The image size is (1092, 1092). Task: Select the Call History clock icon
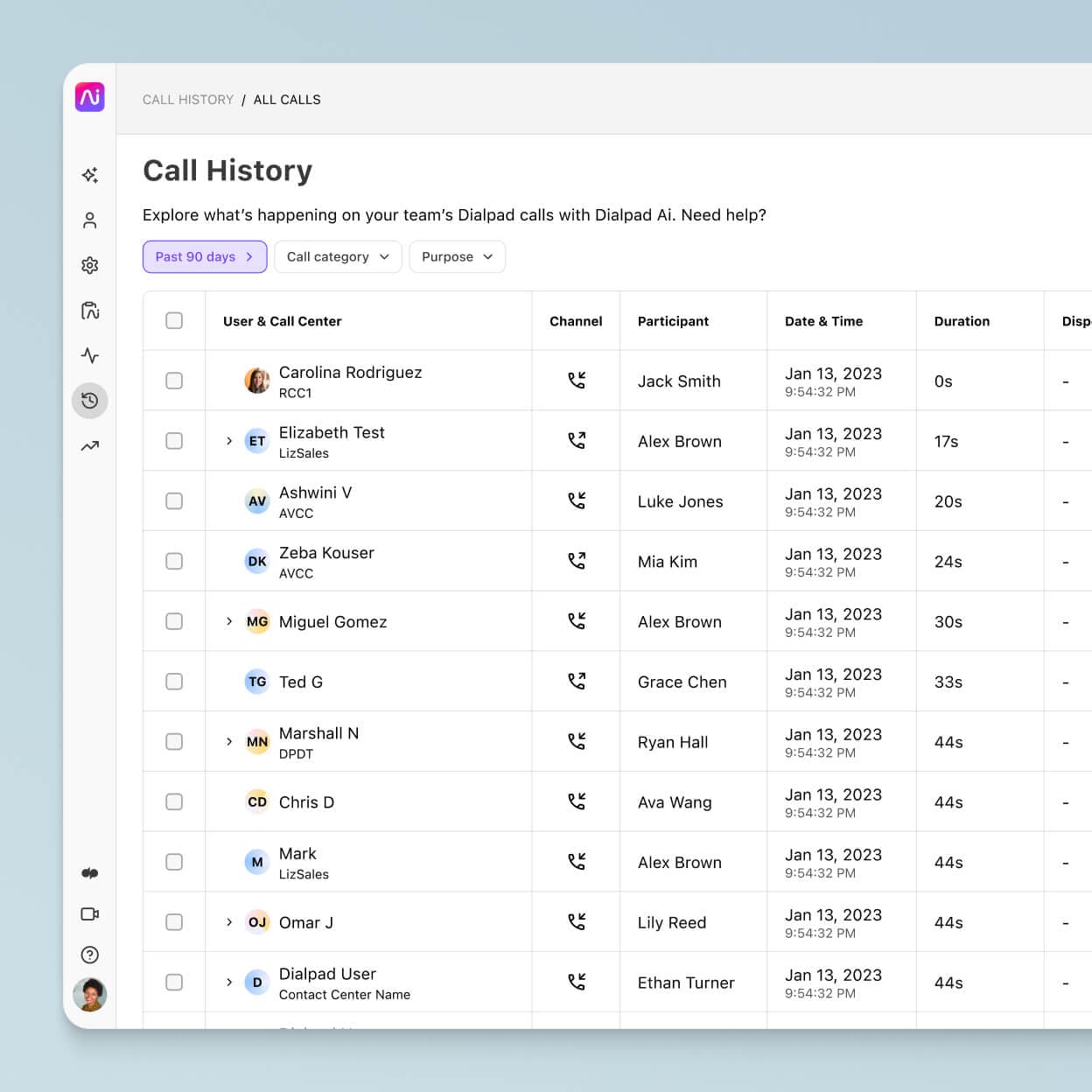[90, 401]
